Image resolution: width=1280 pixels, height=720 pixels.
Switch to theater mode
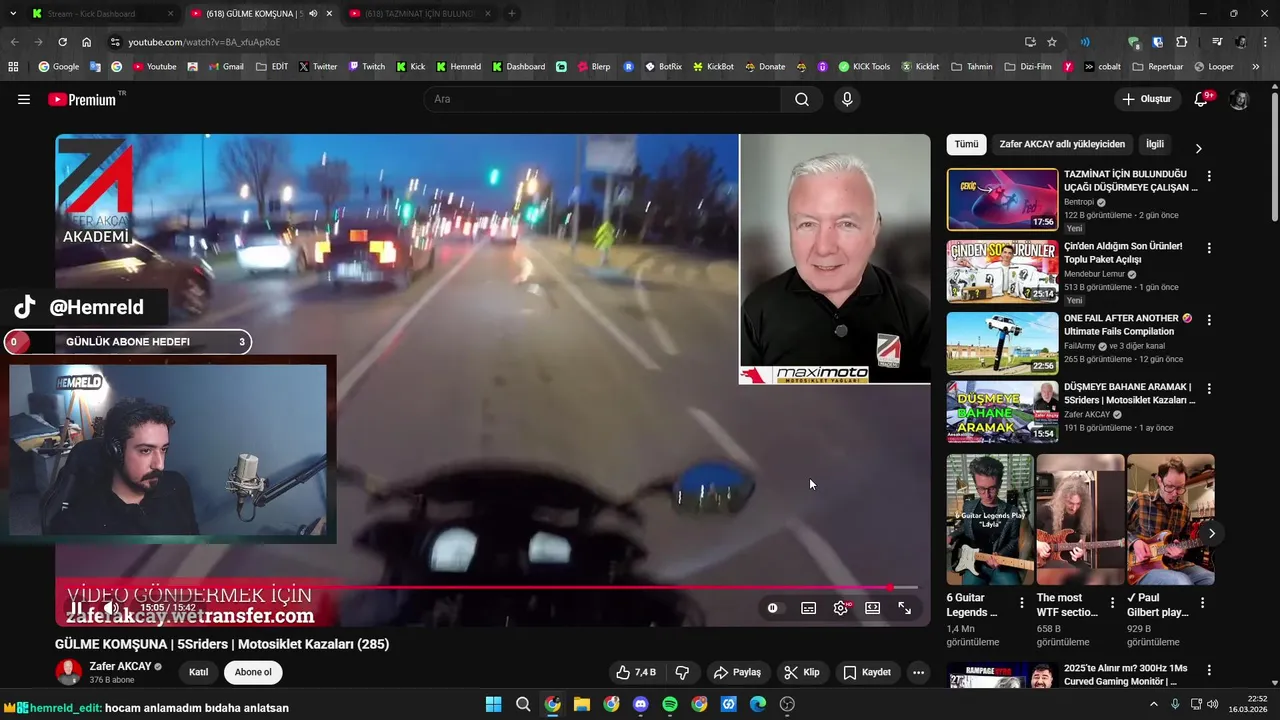click(873, 608)
